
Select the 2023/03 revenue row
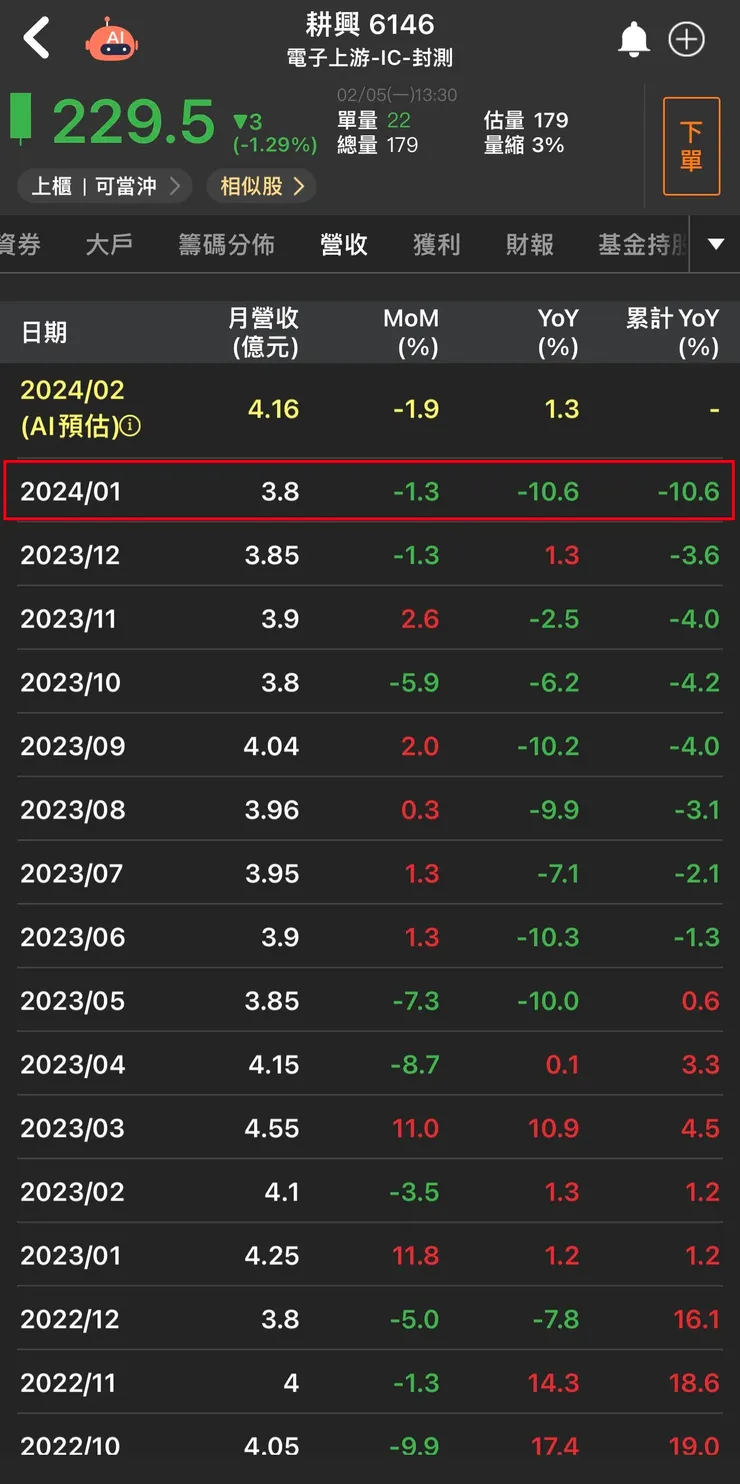(x=369, y=1128)
